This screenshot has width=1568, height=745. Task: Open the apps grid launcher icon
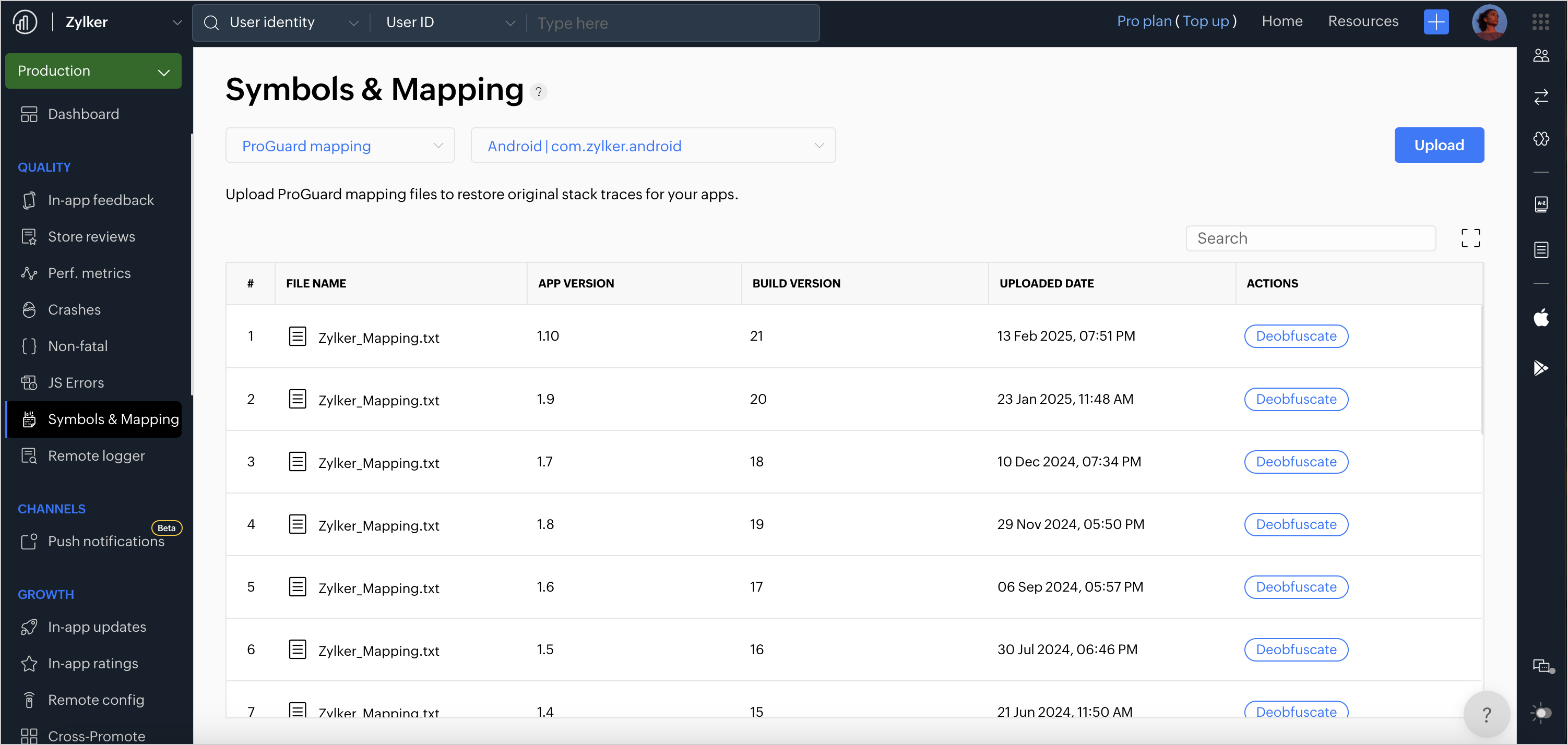(1540, 22)
